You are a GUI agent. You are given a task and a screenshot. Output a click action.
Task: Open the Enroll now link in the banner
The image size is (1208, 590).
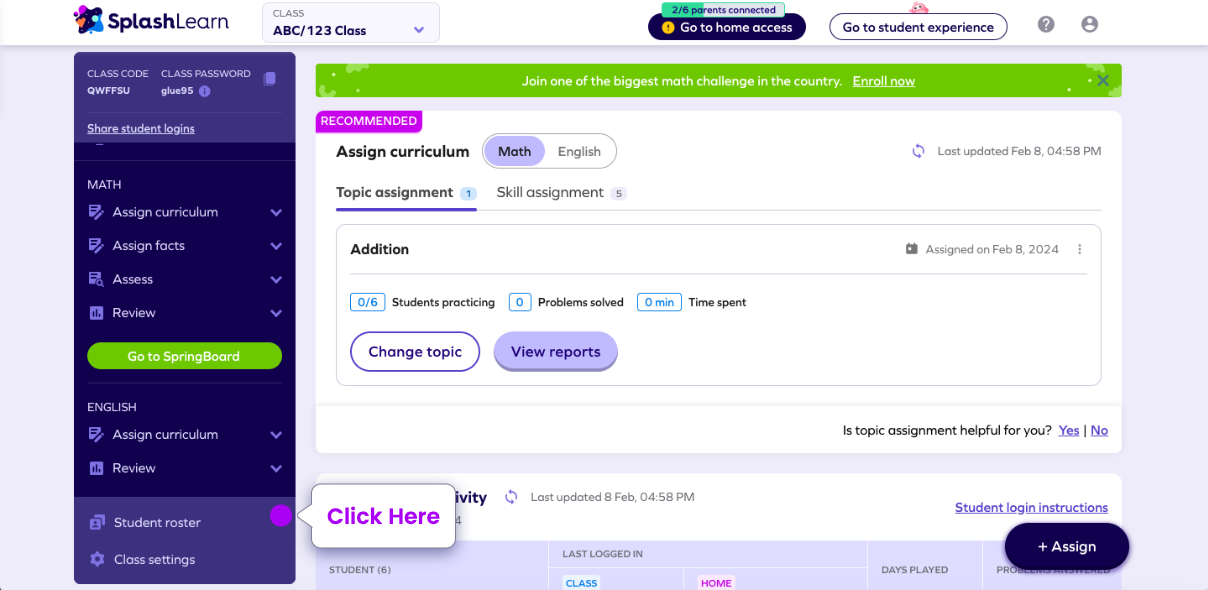[883, 80]
